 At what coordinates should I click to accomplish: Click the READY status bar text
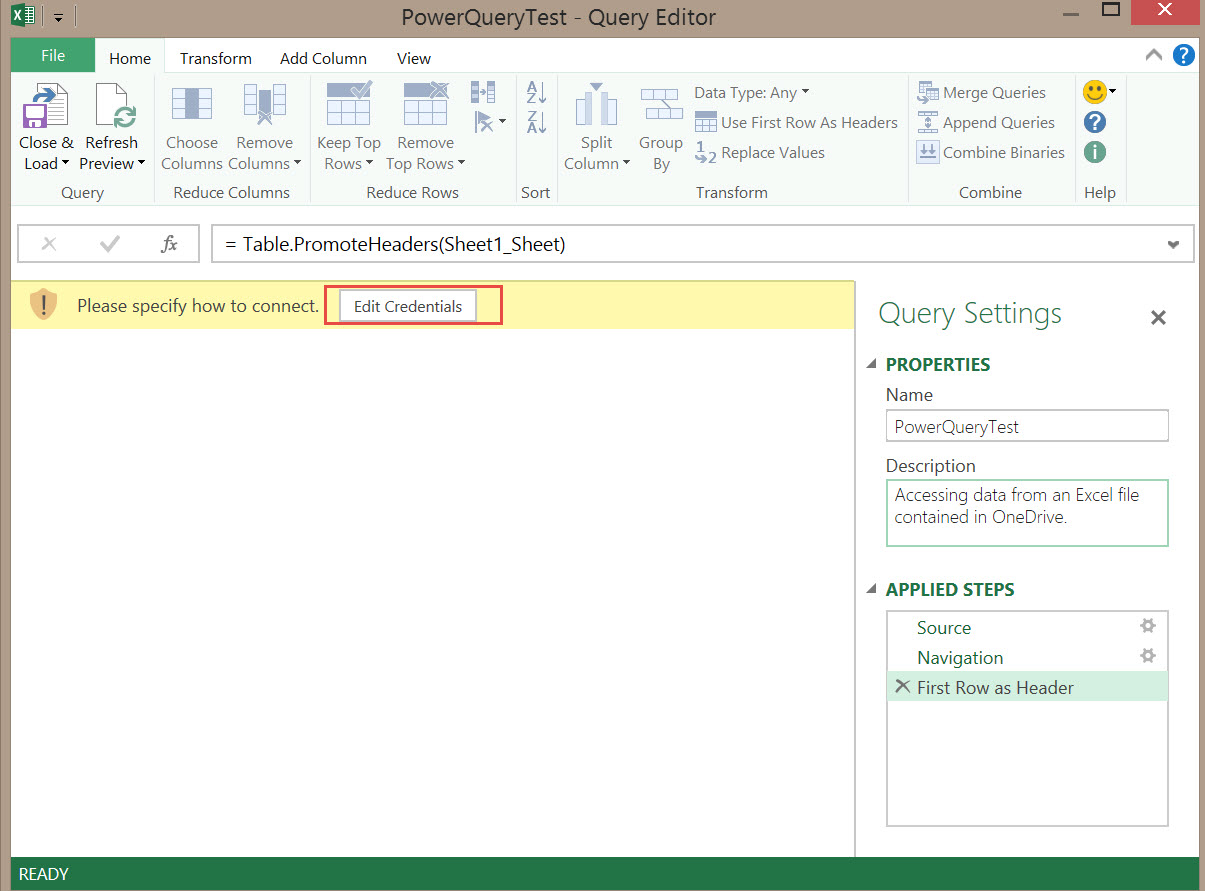coord(44,874)
